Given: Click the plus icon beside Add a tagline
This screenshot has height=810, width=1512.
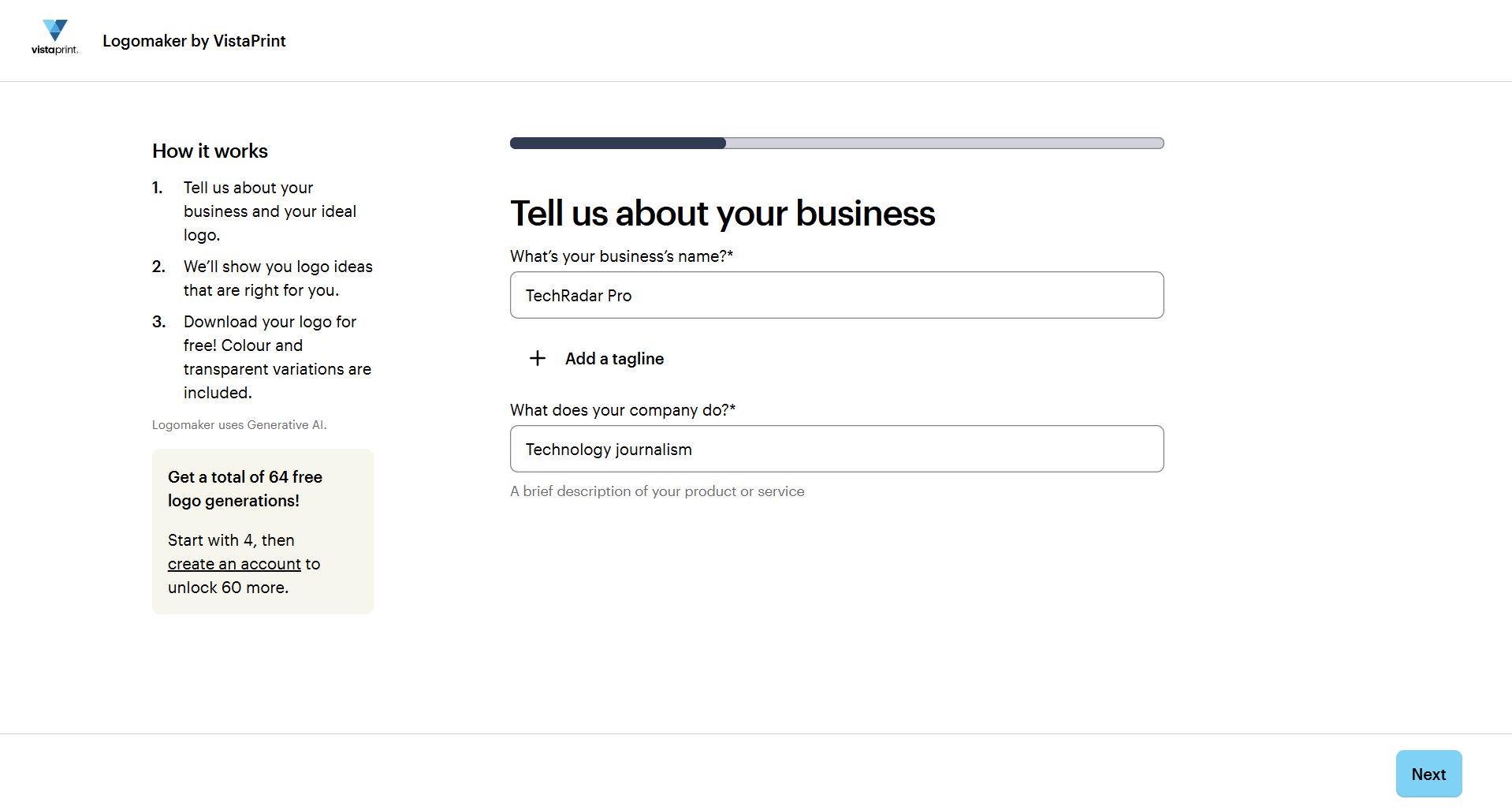Looking at the screenshot, I should pos(538,359).
